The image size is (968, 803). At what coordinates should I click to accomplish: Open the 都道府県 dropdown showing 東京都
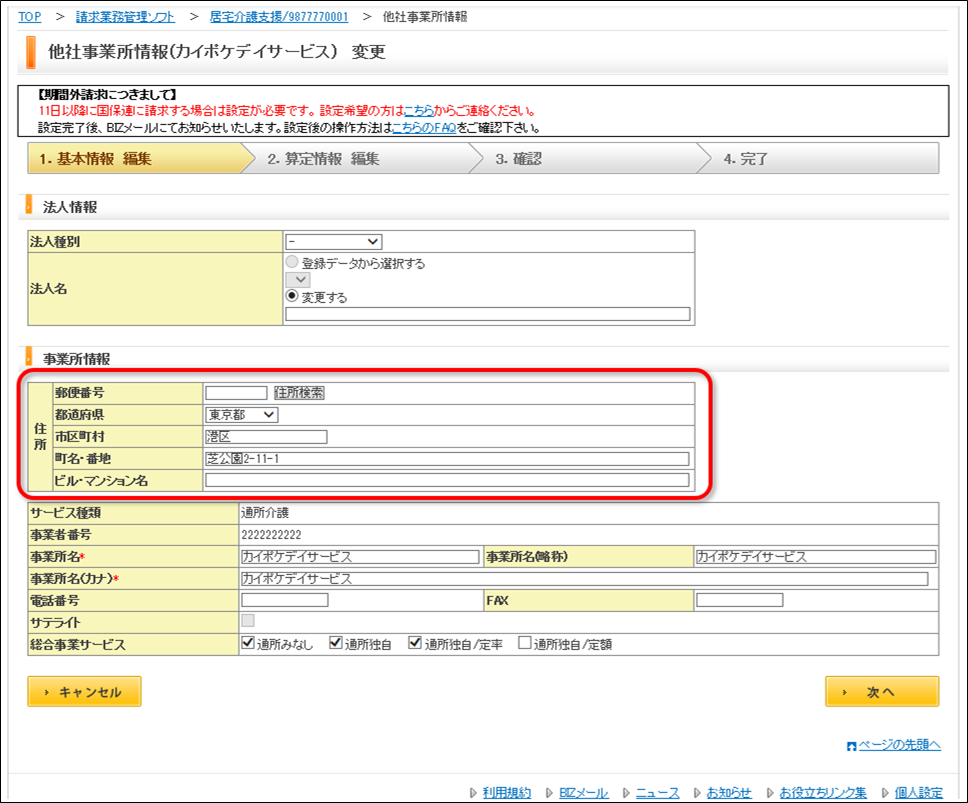point(241,415)
